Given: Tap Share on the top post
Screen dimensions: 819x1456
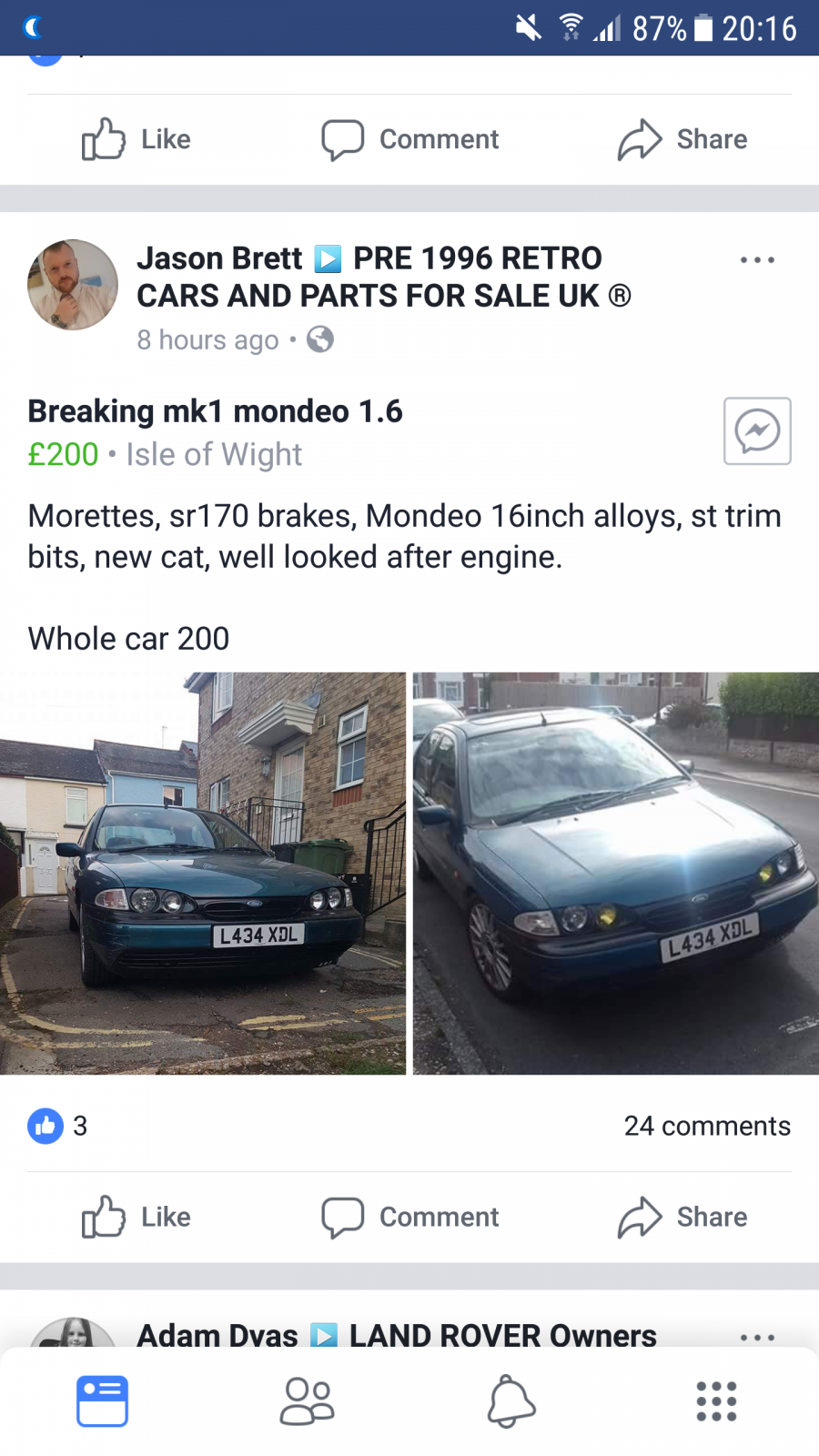Looking at the screenshot, I should tap(682, 139).
